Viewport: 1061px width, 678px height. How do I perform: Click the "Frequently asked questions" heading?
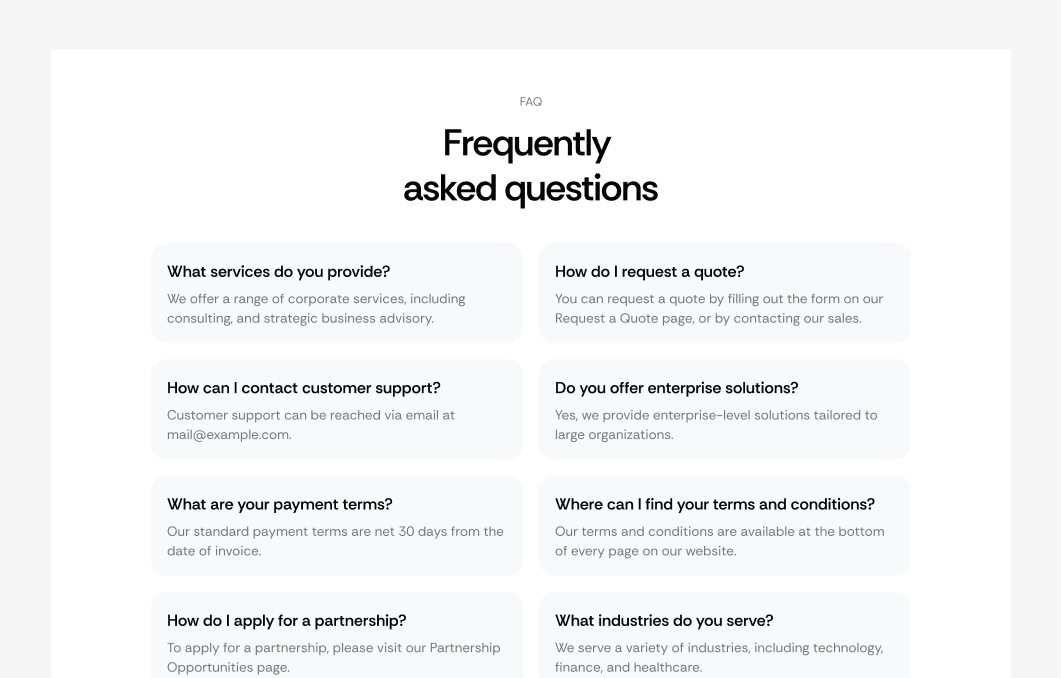pyautogui.click(x=530, y=166)
